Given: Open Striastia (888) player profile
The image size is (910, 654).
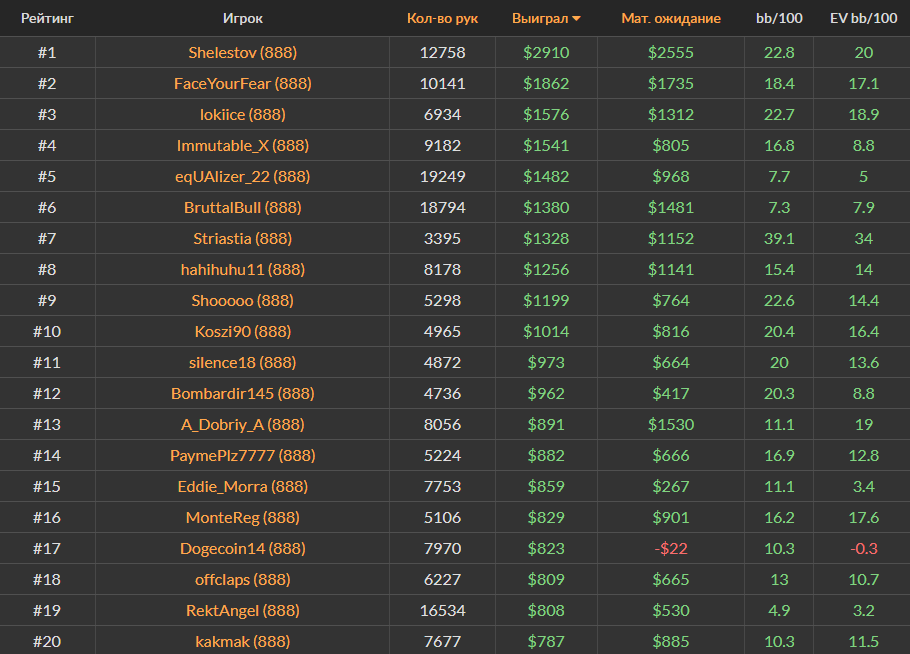Looking at the screenshot, I should pyautogui.click(x=243, y=238).
